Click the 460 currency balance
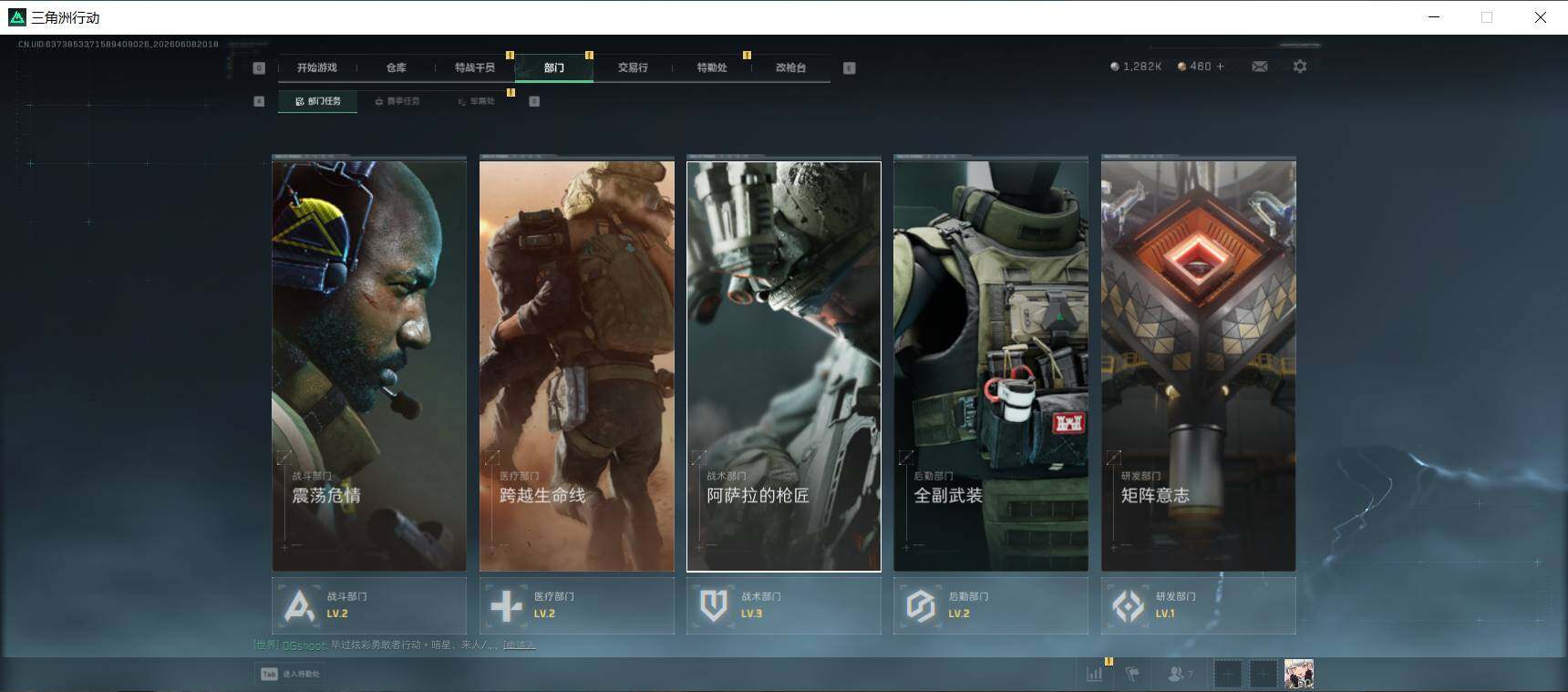1568x692 pixels. tap(1194, 67)
